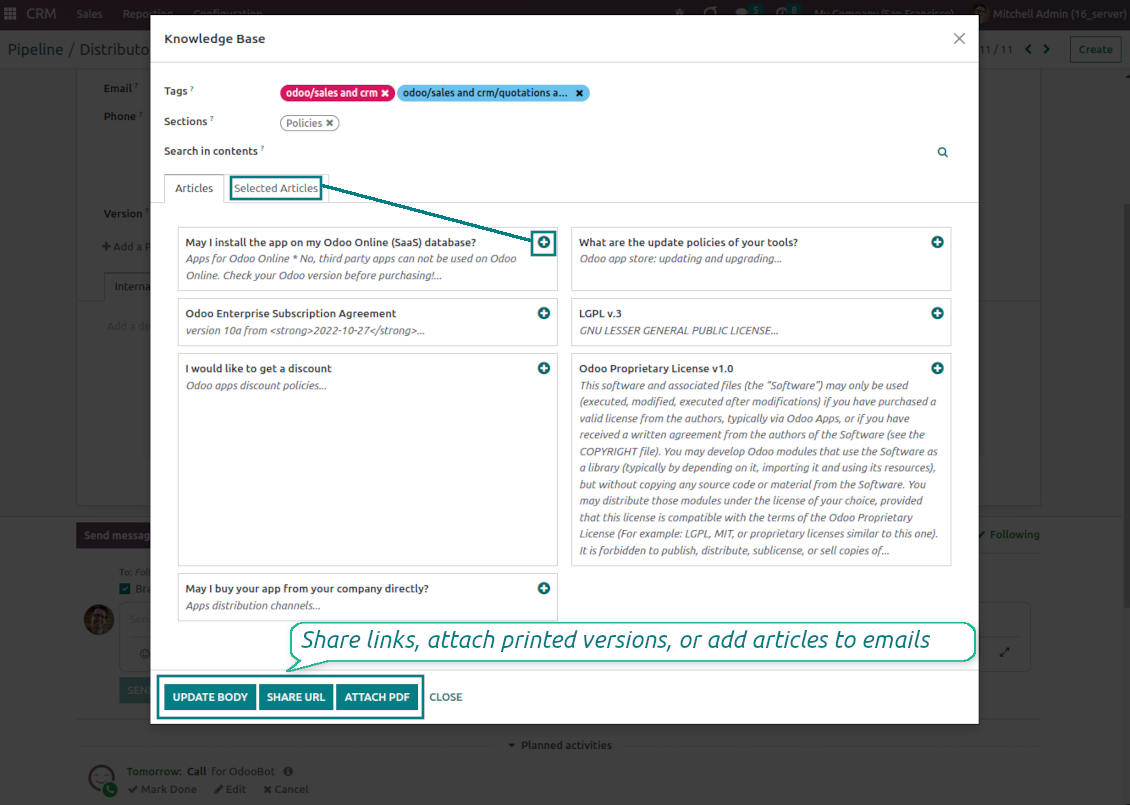Collapse the Planned activities section
The height and width of the screenshot is (805, 1130).
560,745
